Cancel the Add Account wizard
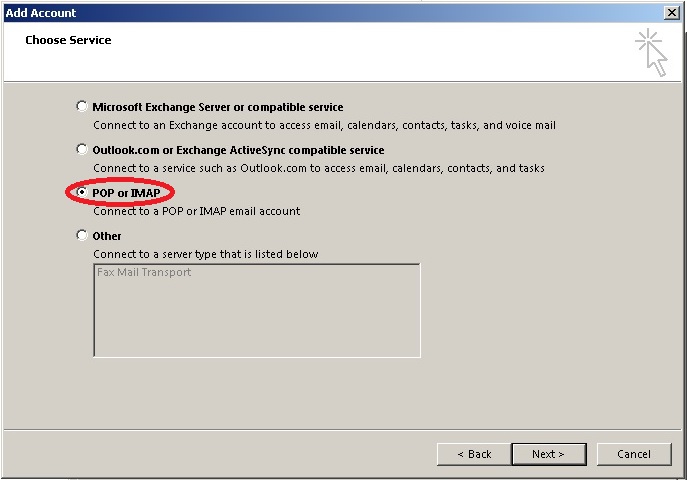Viewport: 687px width, 480px height. (x=634, y=454)
